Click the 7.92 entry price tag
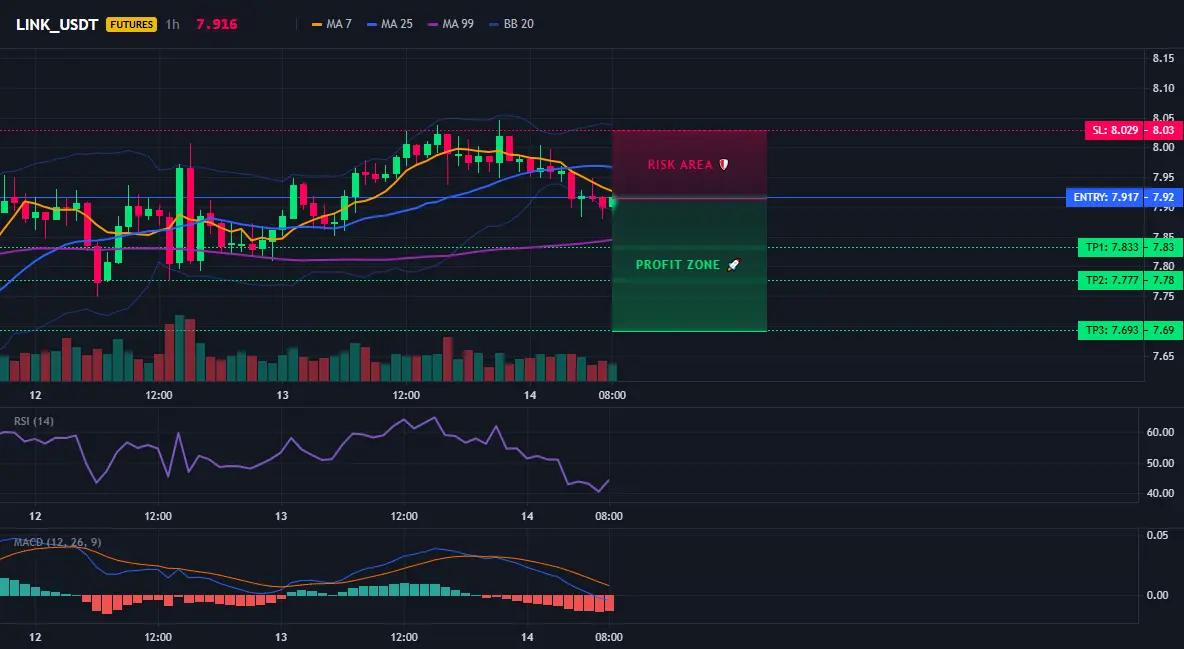 pos(1163,198)
